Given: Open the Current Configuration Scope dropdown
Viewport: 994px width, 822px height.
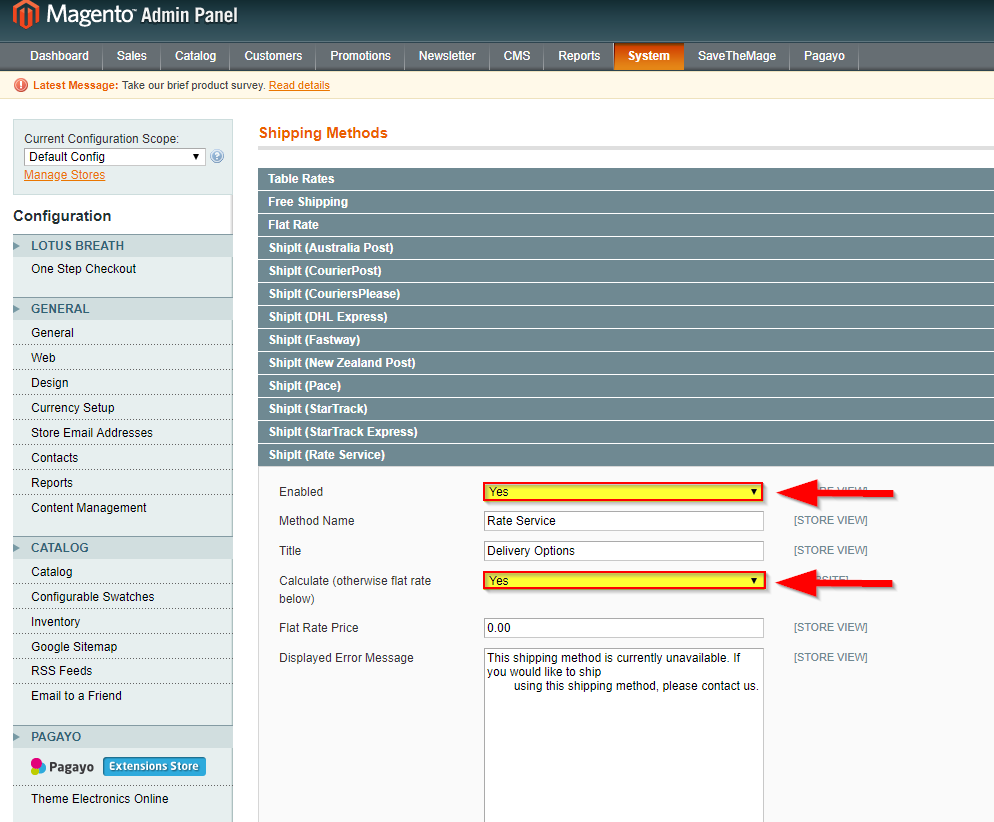Looking at the screenshot, I should coord(115,157).
